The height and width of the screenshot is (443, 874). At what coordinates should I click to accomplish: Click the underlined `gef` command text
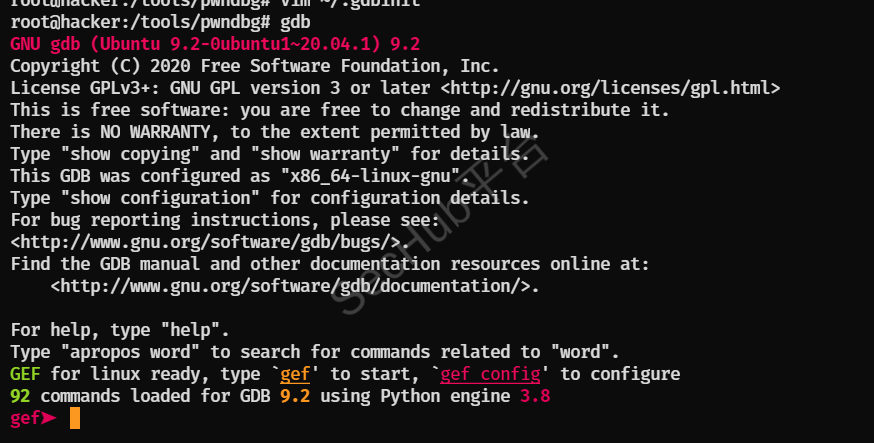pos(295,374)
